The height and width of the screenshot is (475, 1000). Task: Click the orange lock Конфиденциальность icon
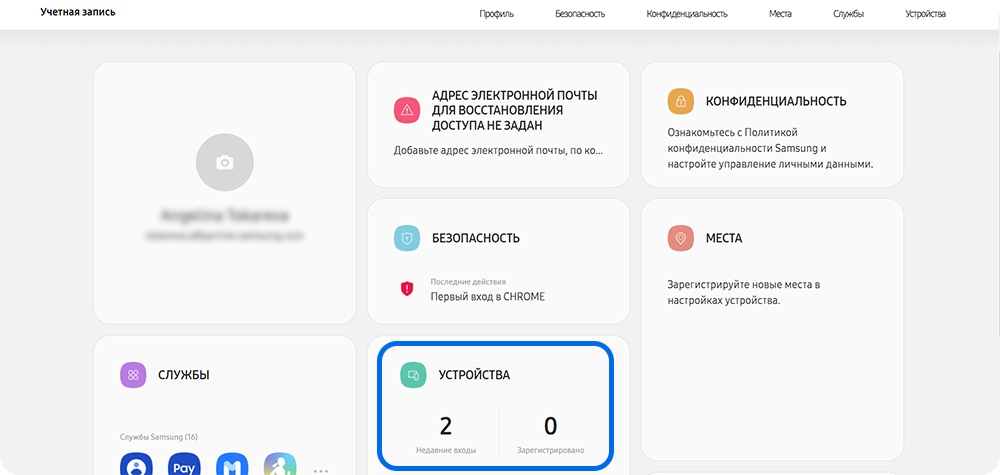[x=680, y=101]
